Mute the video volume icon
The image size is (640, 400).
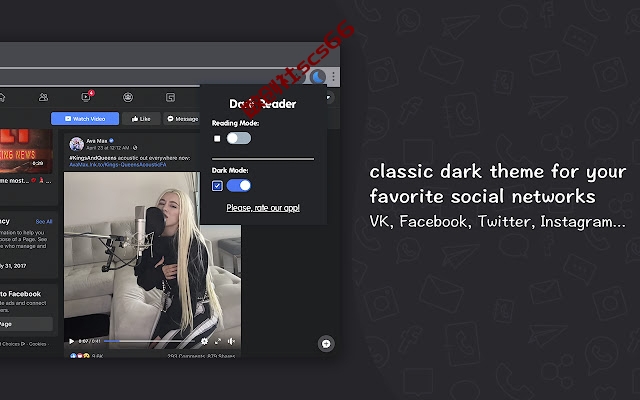tap(231, 341)
